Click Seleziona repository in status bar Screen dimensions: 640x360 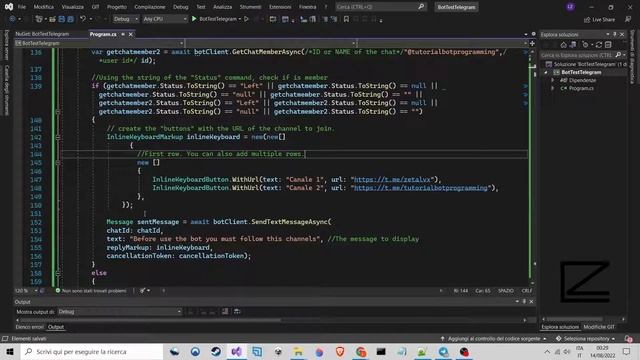click(x=585, y=339)
